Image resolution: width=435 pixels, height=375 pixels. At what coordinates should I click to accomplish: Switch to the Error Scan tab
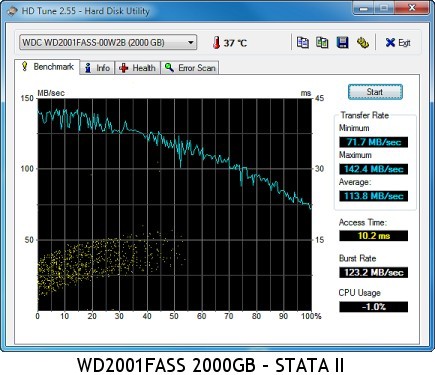pos(190,68)
